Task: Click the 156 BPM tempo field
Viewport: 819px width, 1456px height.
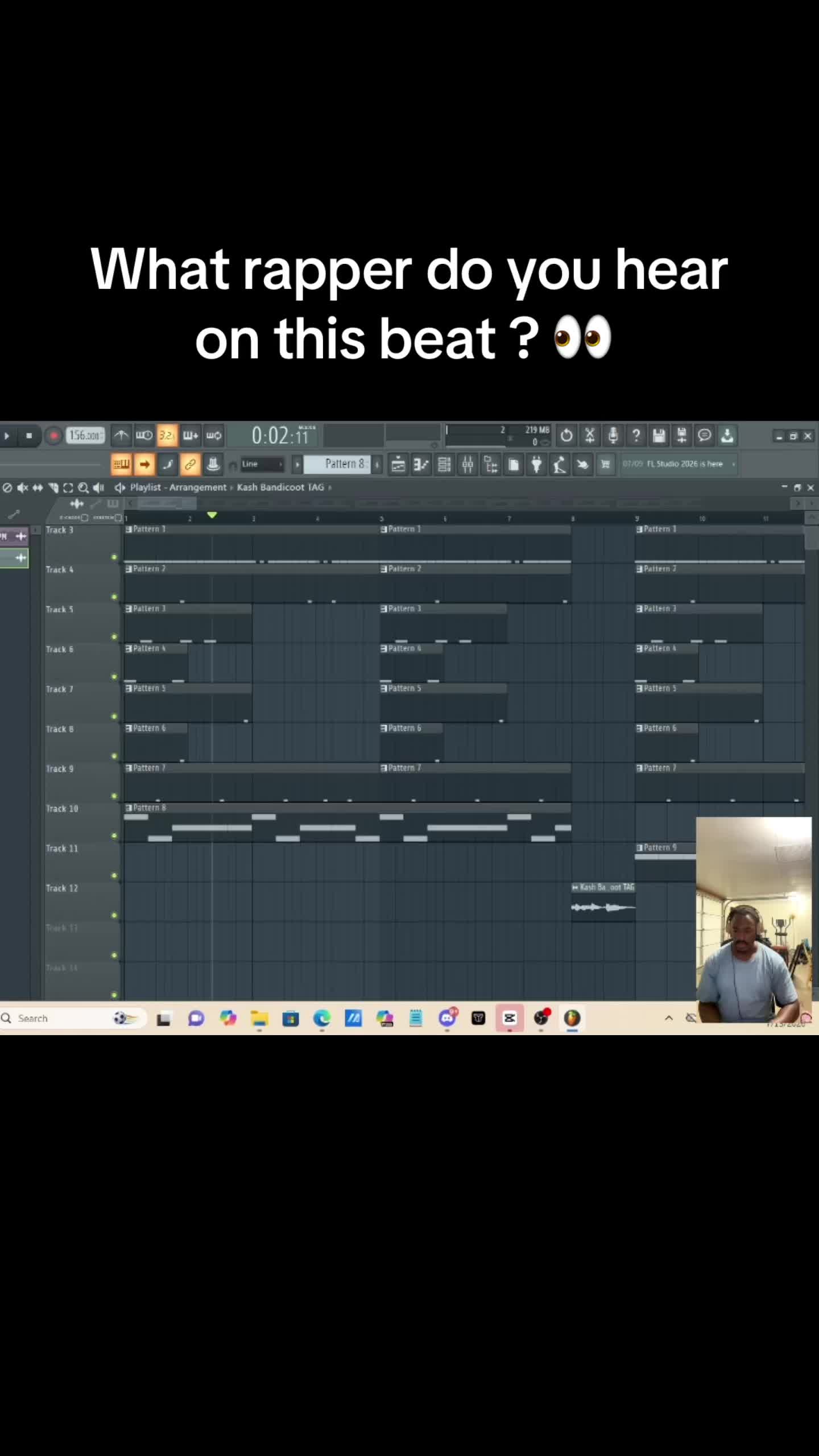Action: coord(85,436)
